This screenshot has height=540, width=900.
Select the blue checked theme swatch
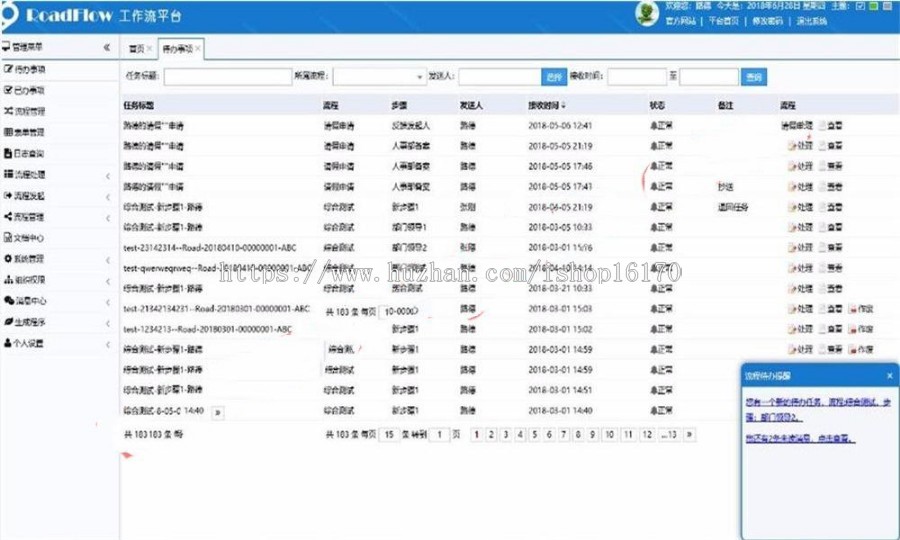point(860,6)
